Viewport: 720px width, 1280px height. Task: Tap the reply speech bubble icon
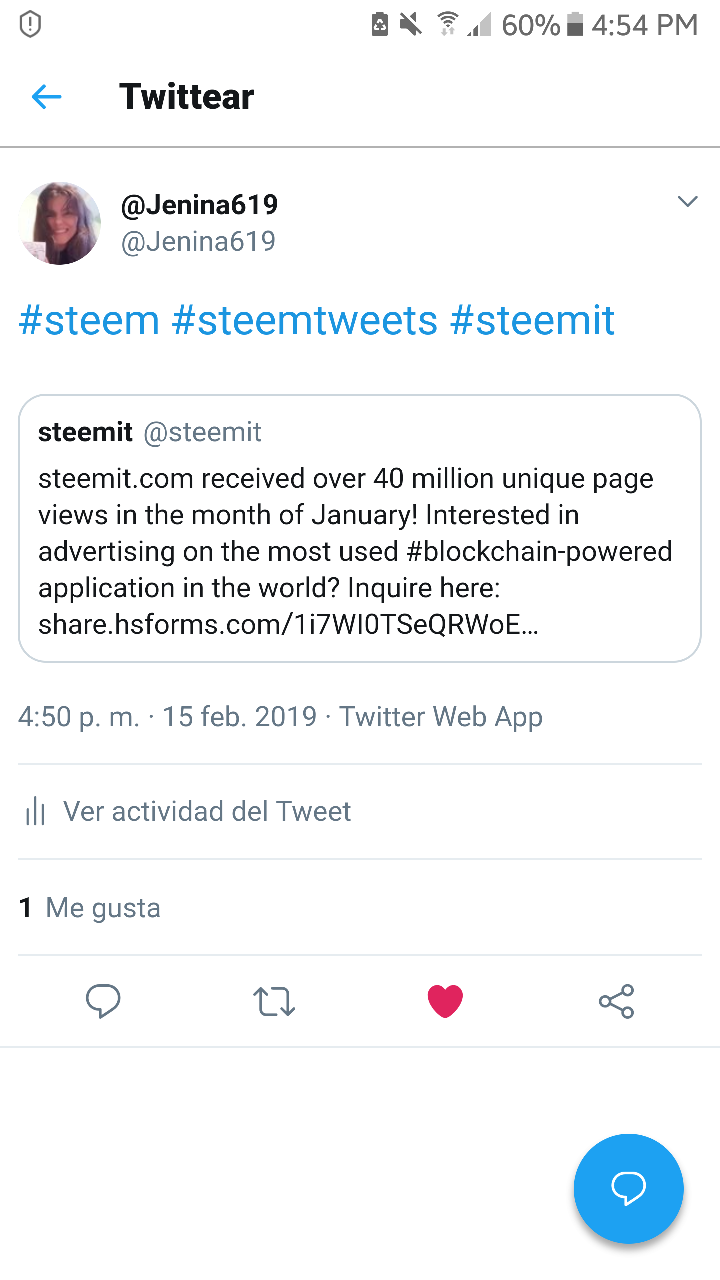point(103,1001)
